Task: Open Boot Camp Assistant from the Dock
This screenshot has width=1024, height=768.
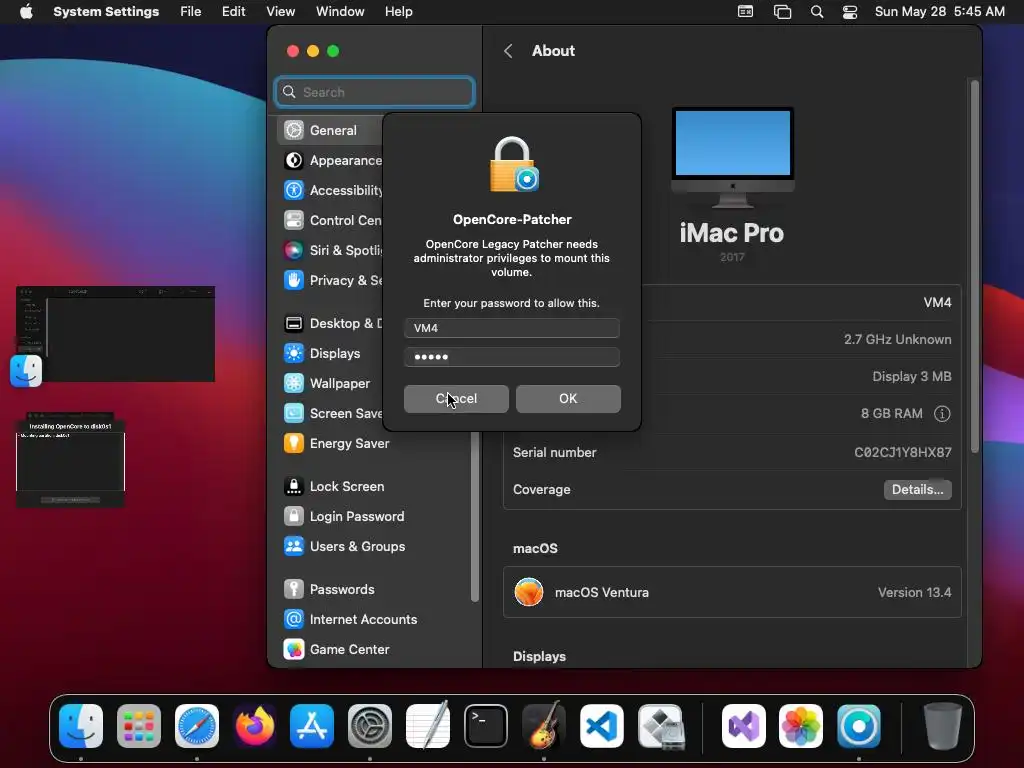Action: (x=661, y=726)
